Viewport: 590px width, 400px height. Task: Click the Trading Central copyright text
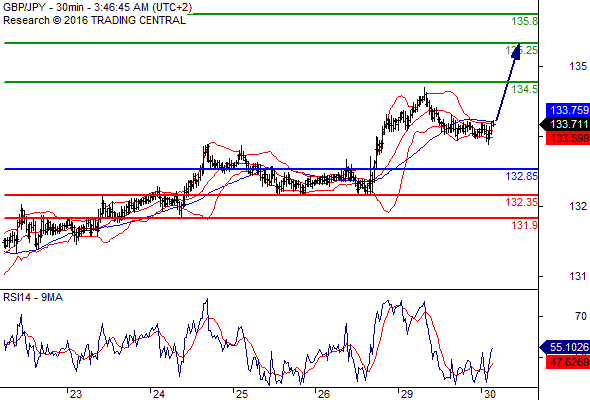(94, 20)
